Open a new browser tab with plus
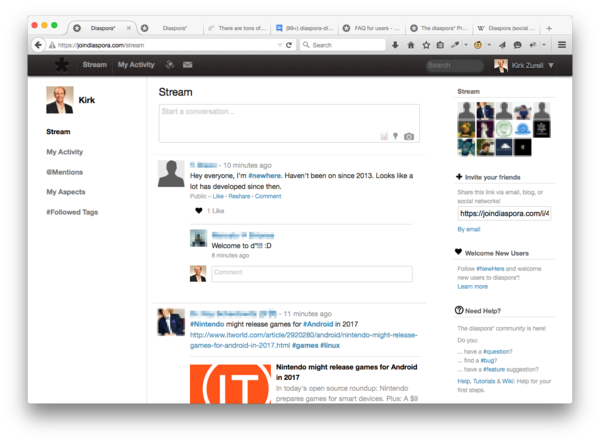This screenshot has height=443, width=600. (x=549, y=28)
